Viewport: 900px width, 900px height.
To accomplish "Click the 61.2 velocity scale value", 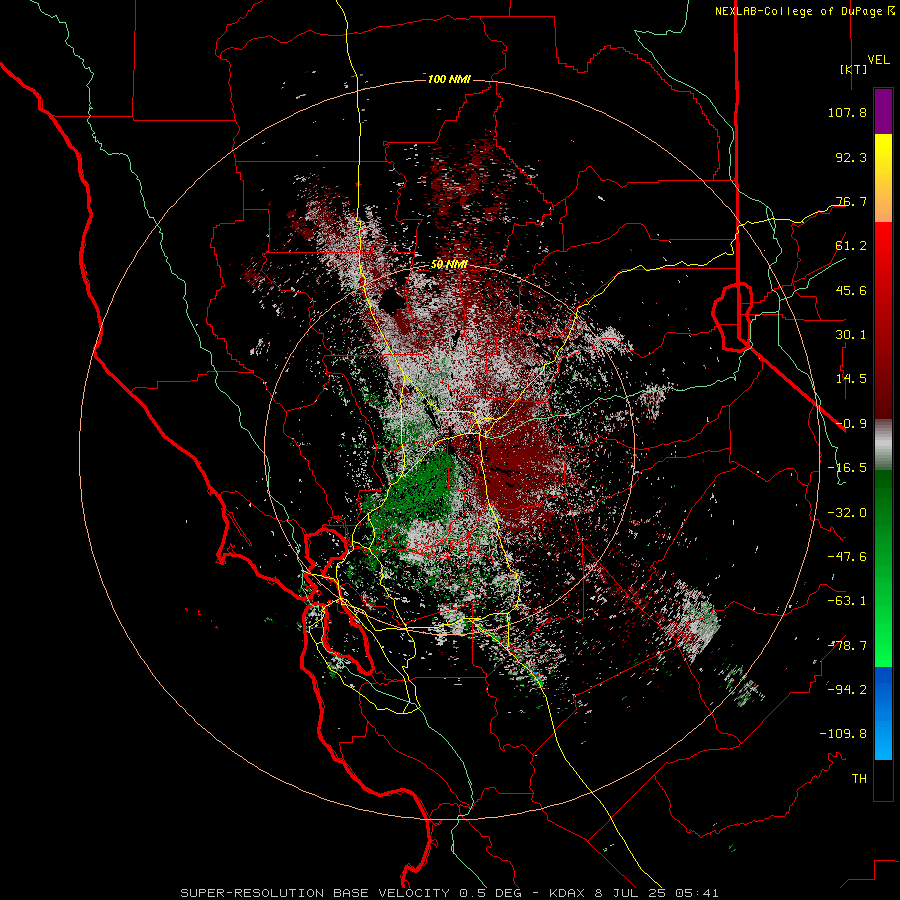I will 851,246.
